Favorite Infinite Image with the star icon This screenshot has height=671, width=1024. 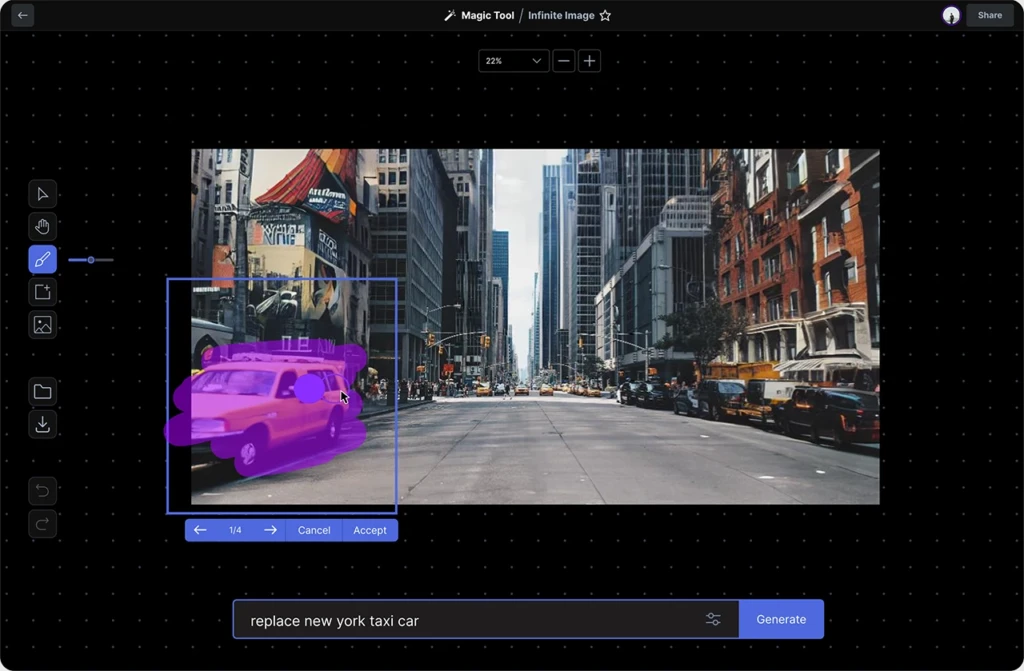(605, 15)
